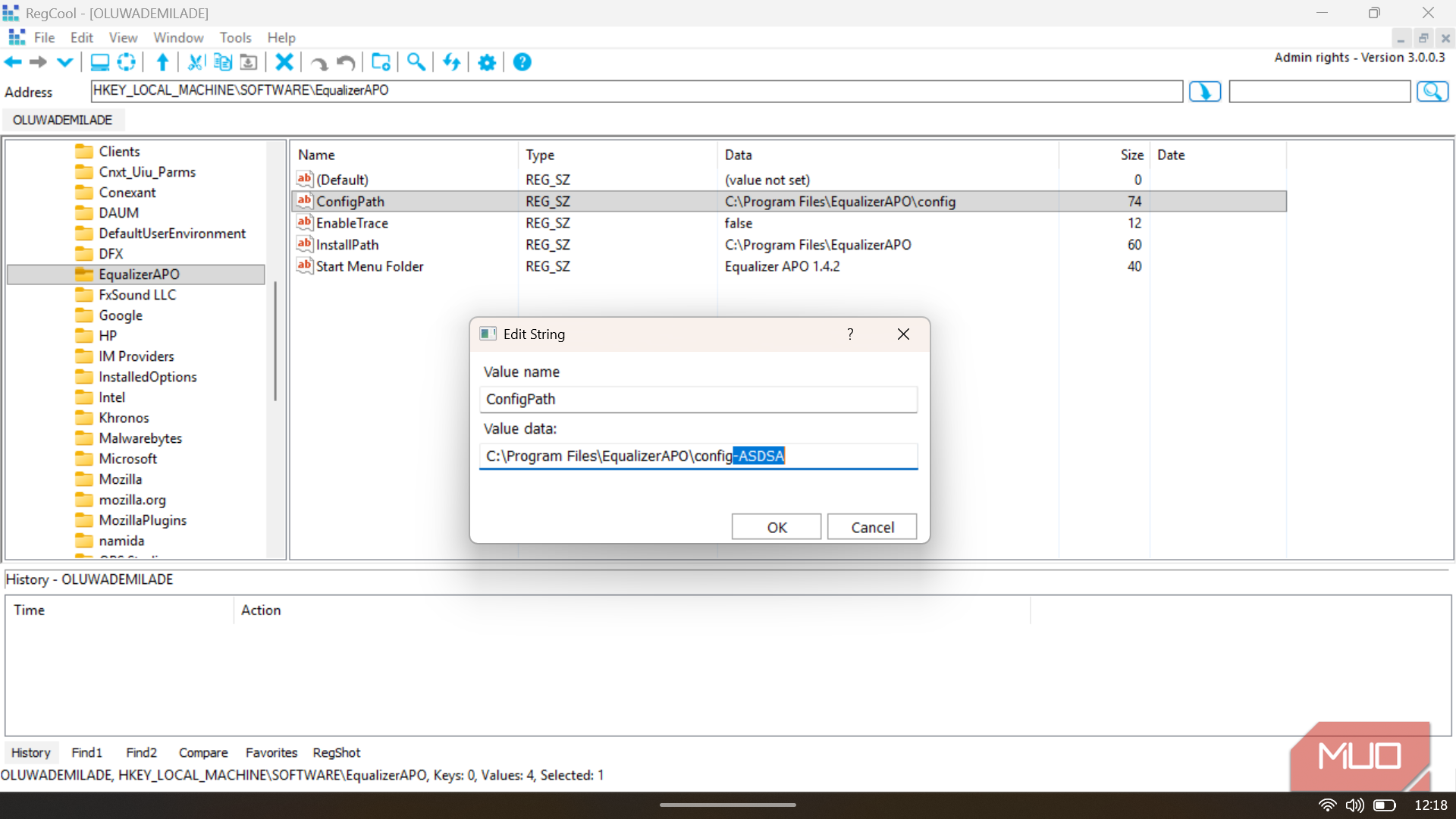Select the Malwarebytes key in tree

(140, 438)
